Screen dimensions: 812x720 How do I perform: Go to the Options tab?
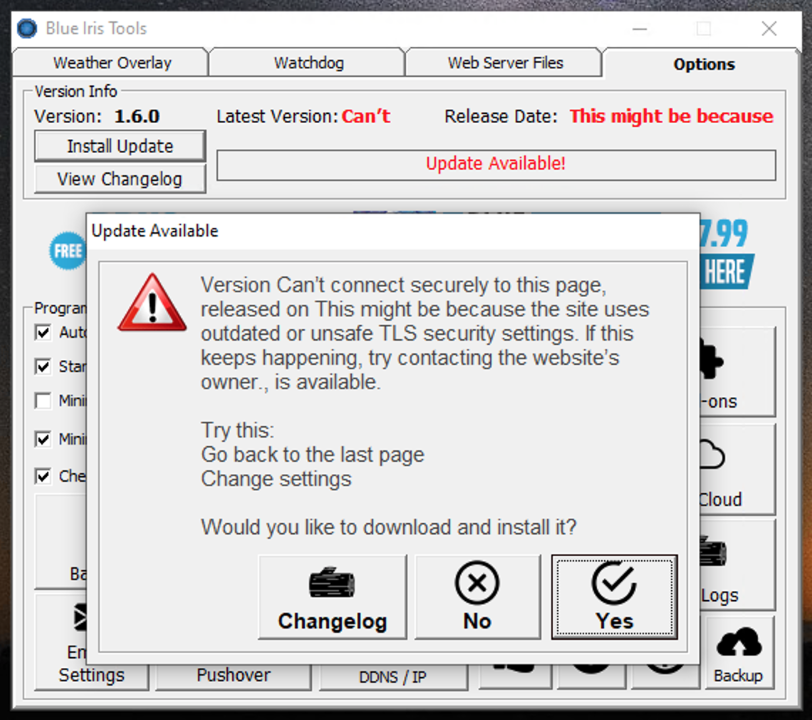point(703,64)
